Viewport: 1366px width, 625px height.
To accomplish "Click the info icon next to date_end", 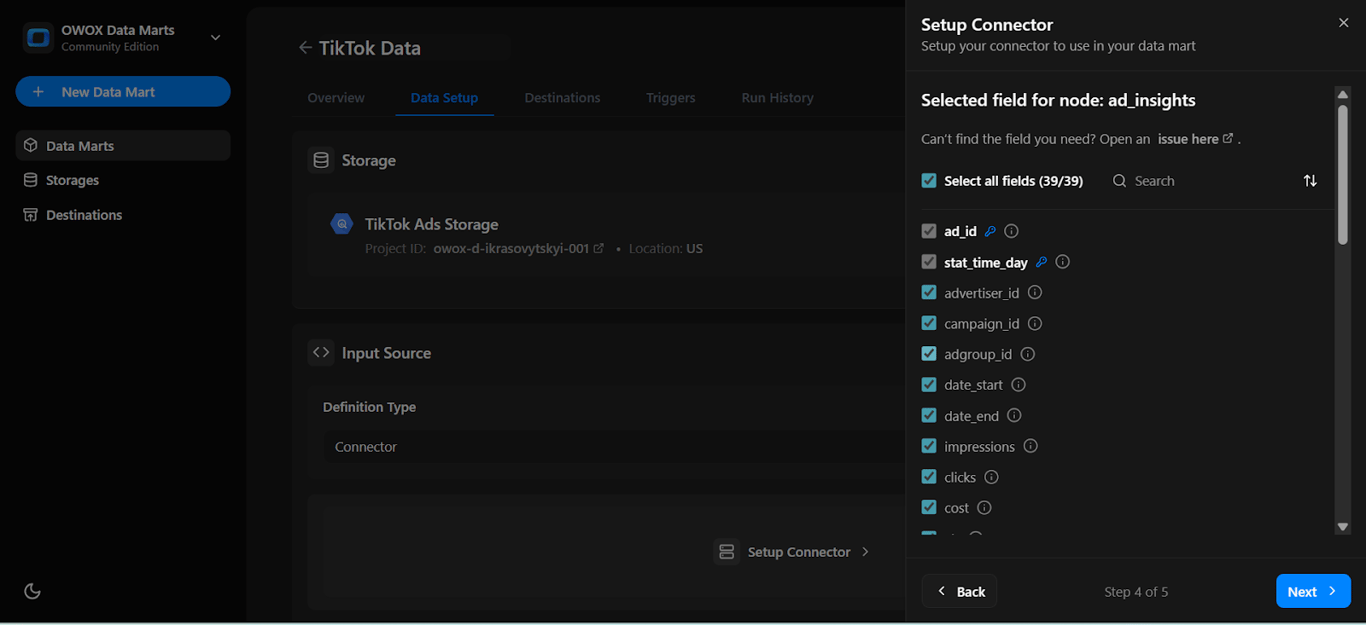I will [1014, 415].
